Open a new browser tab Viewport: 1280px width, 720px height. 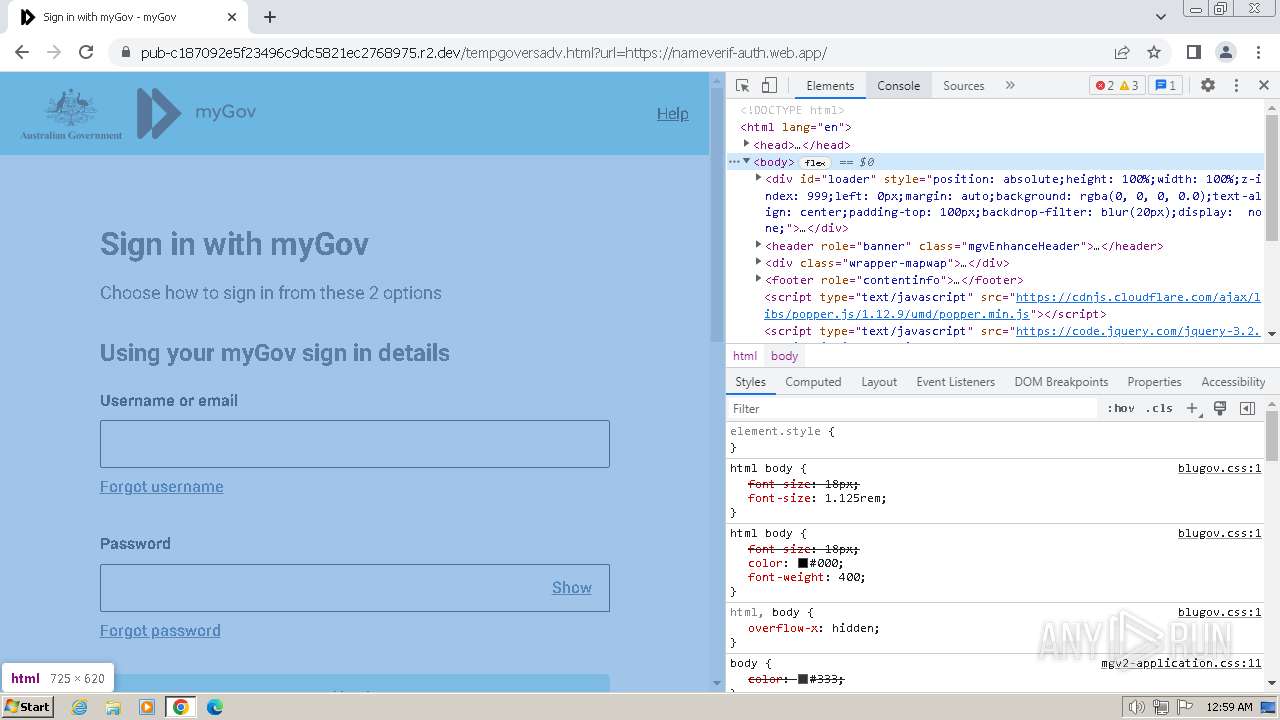[270, 17]
